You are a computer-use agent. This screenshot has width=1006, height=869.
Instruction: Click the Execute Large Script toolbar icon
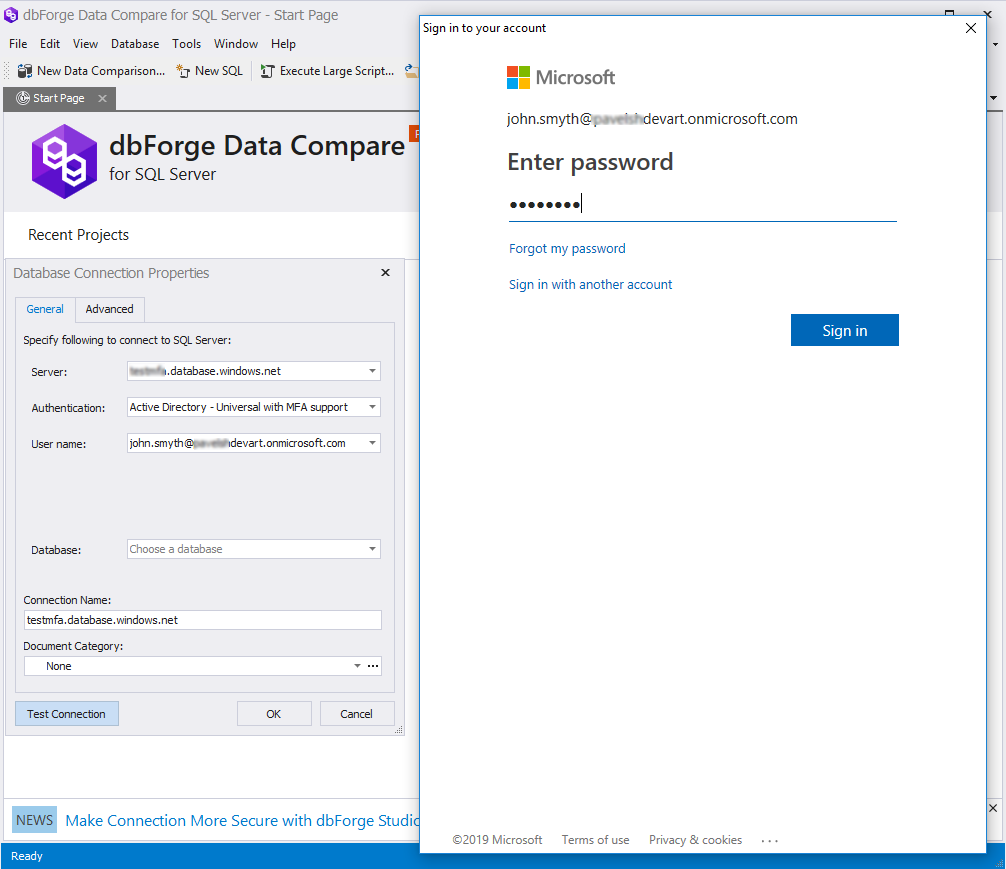[x=266, y=70]
